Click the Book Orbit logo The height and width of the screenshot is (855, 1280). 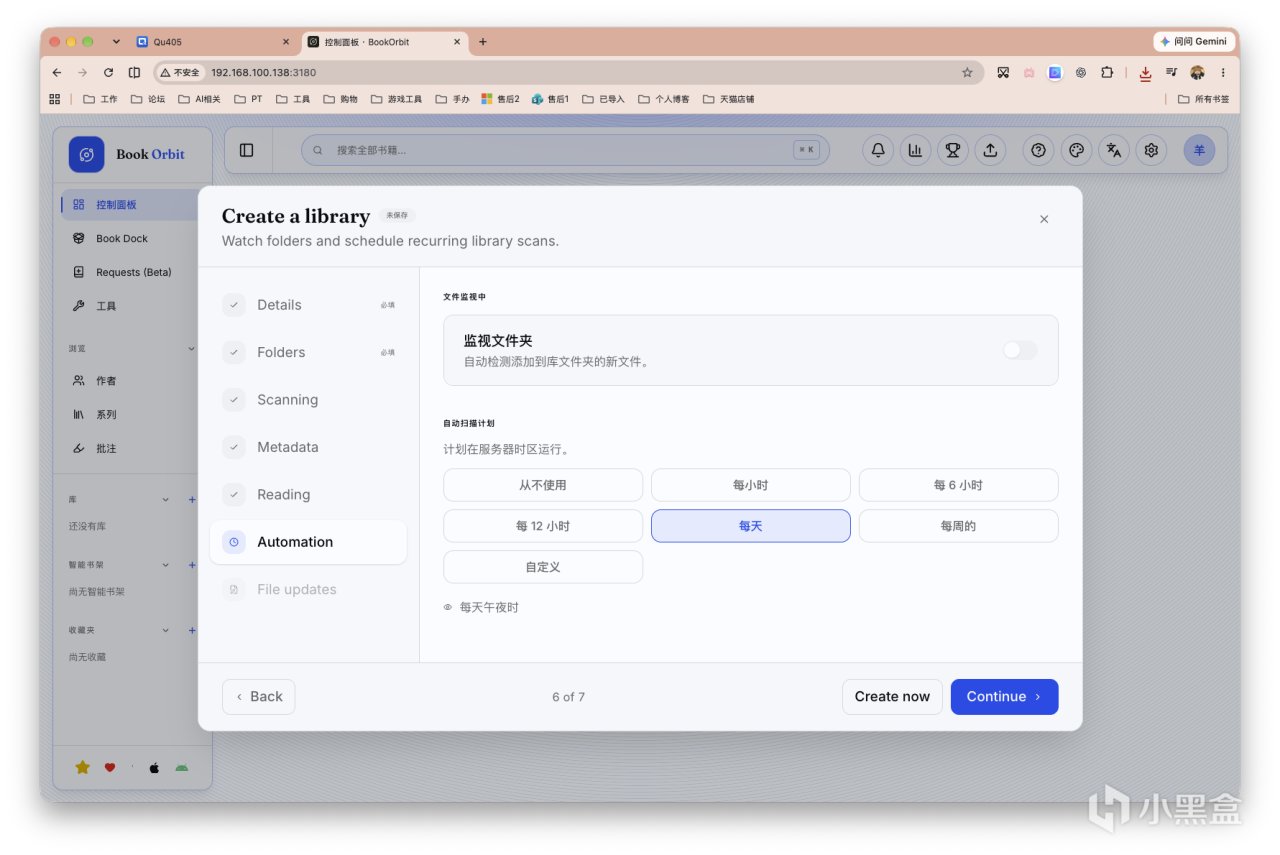[86, 154]
